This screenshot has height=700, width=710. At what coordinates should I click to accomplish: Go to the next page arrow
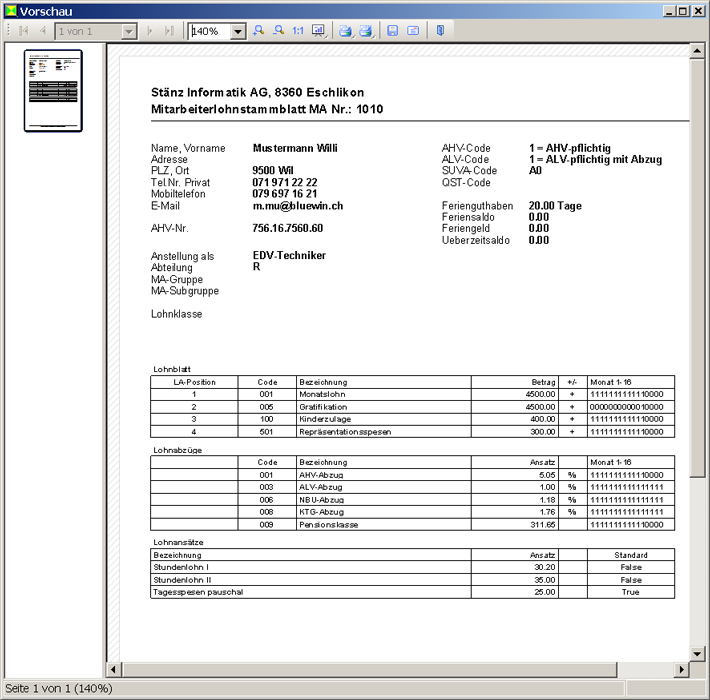click(x=150, y=31)
